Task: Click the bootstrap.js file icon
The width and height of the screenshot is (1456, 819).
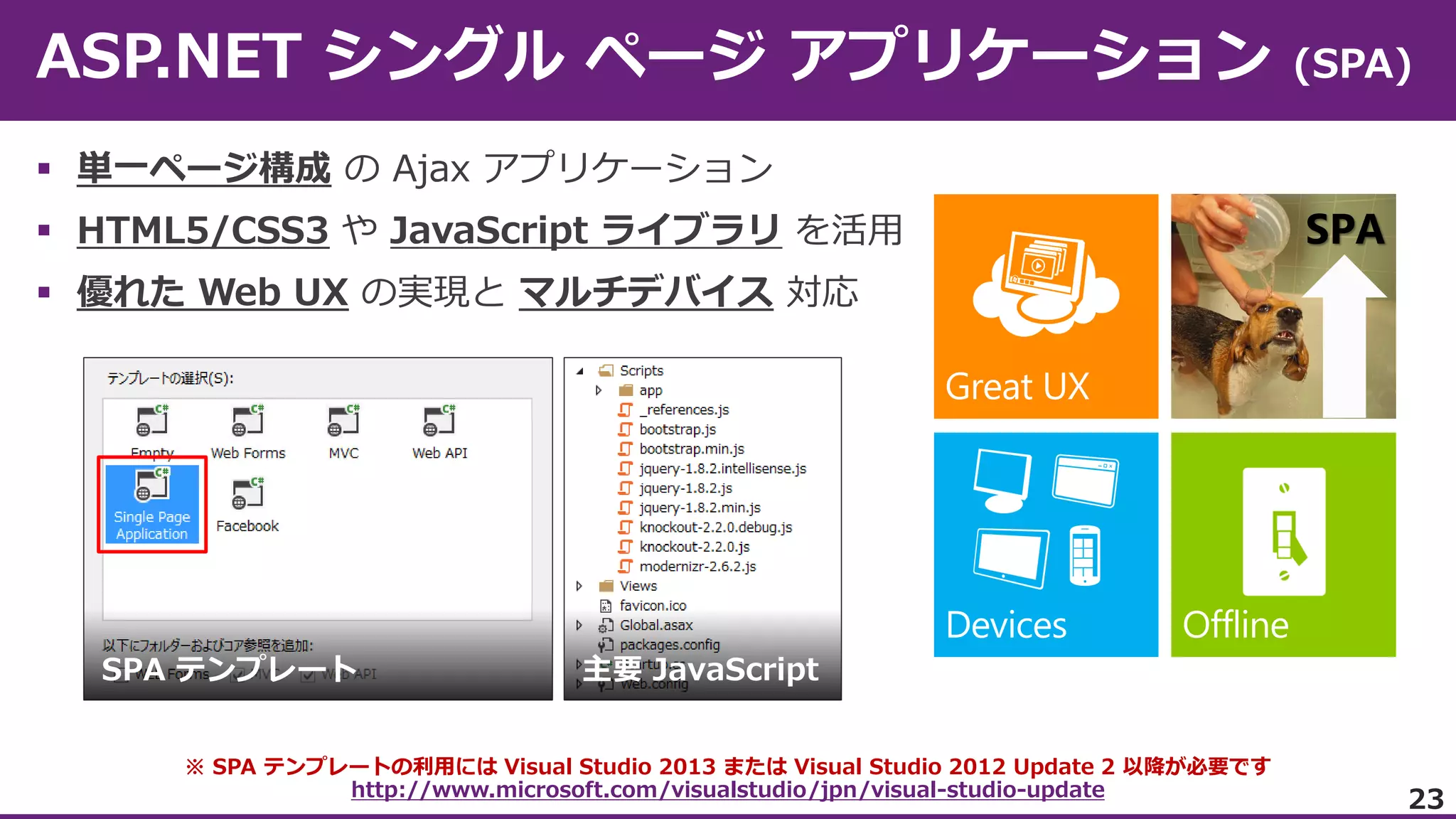Action: point(625,429)
